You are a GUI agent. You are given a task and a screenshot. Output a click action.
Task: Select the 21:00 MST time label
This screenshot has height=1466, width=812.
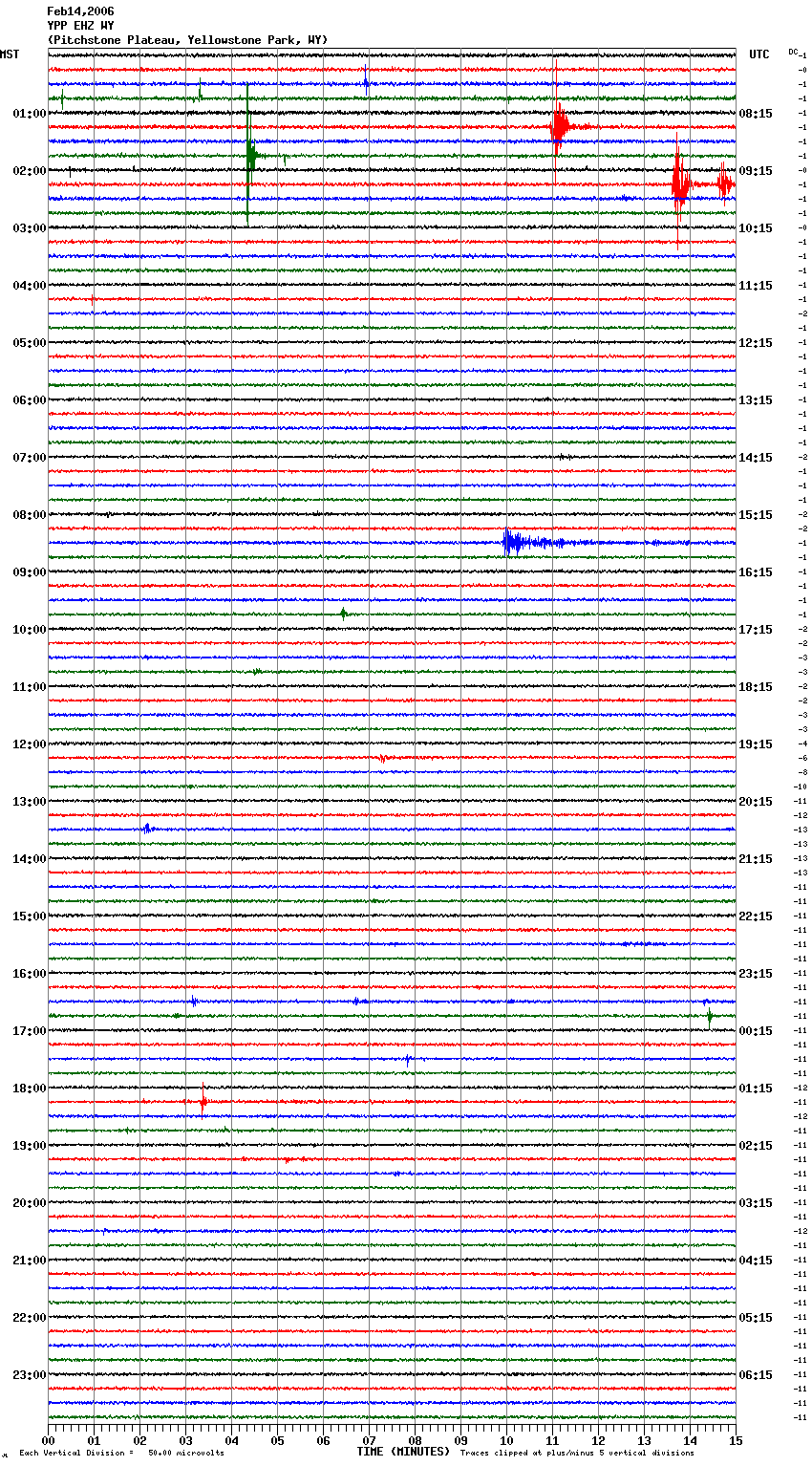(30, 1261)
